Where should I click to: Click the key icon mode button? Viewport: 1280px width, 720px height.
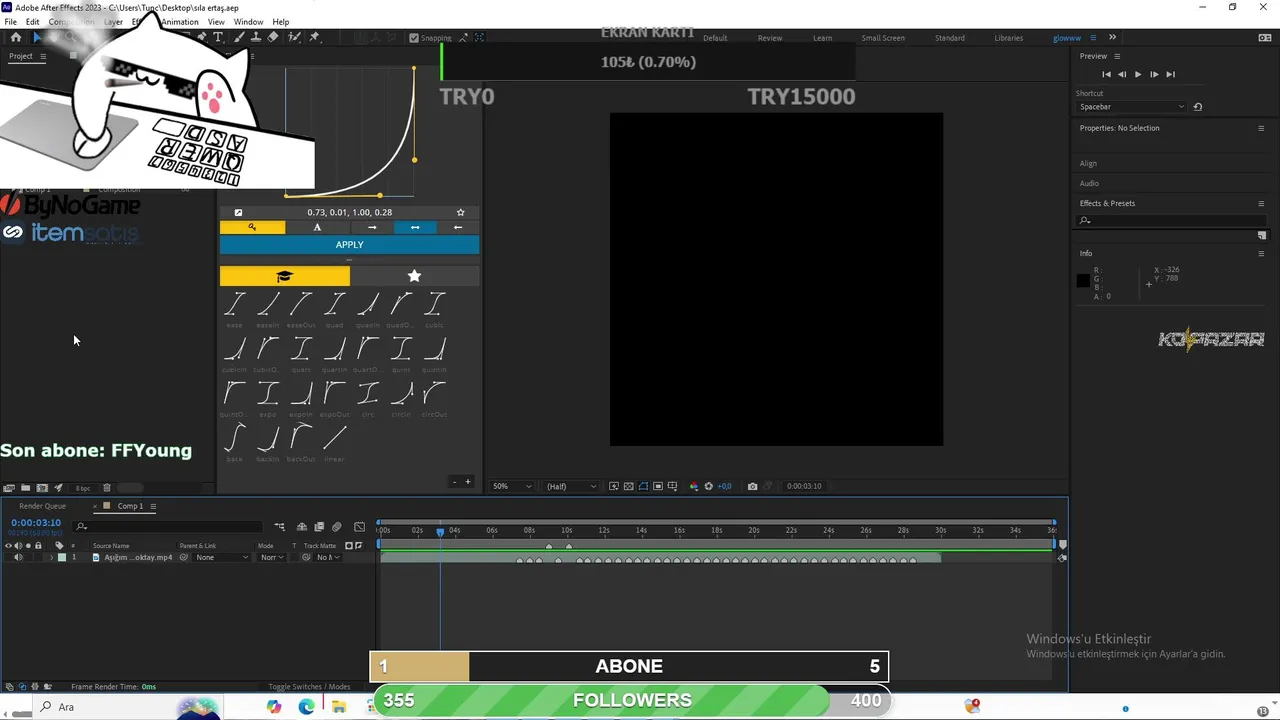point(252,227)
